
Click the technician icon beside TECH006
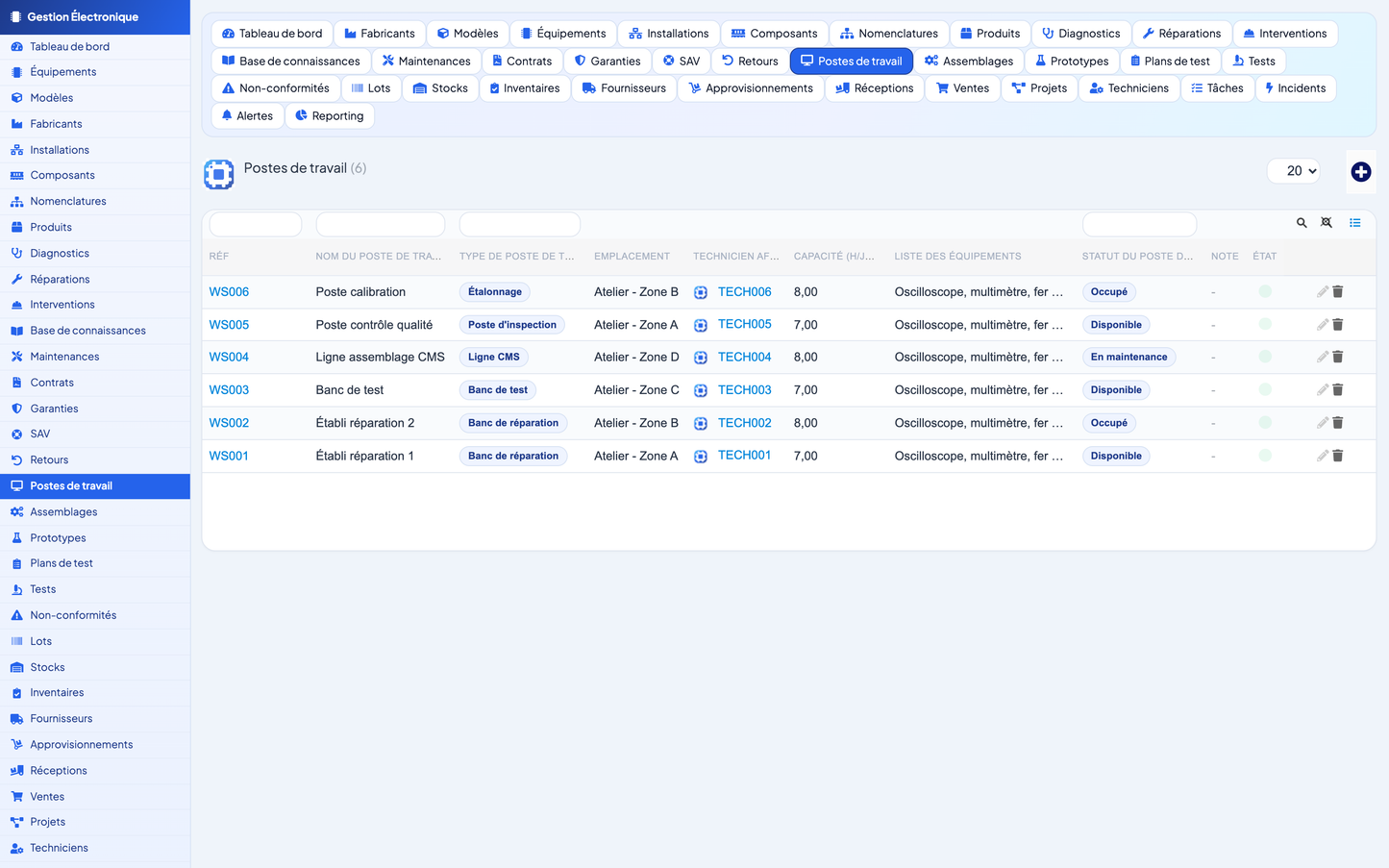tap(701, 292)
